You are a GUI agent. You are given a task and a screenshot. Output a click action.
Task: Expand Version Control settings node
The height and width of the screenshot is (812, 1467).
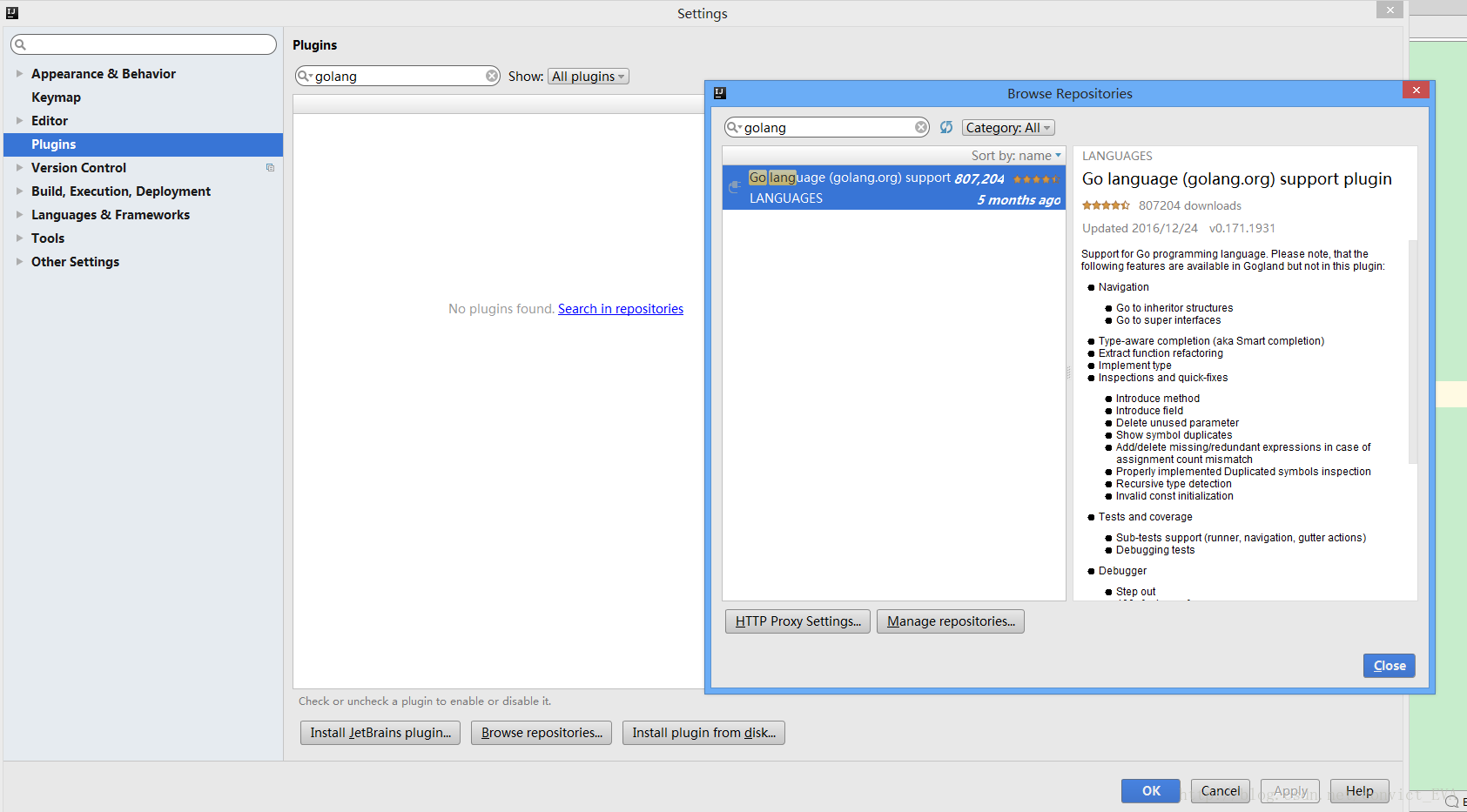click(19, 168)
